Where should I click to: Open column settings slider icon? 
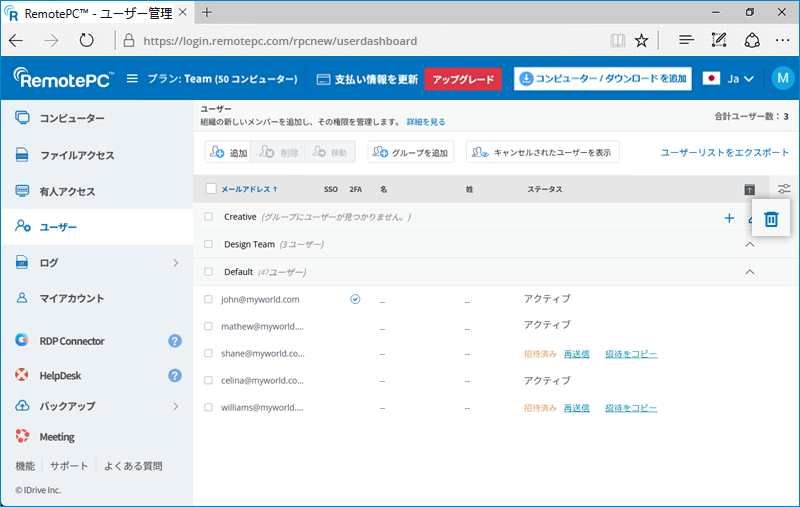pyautogui.click(x=784, y=189)
